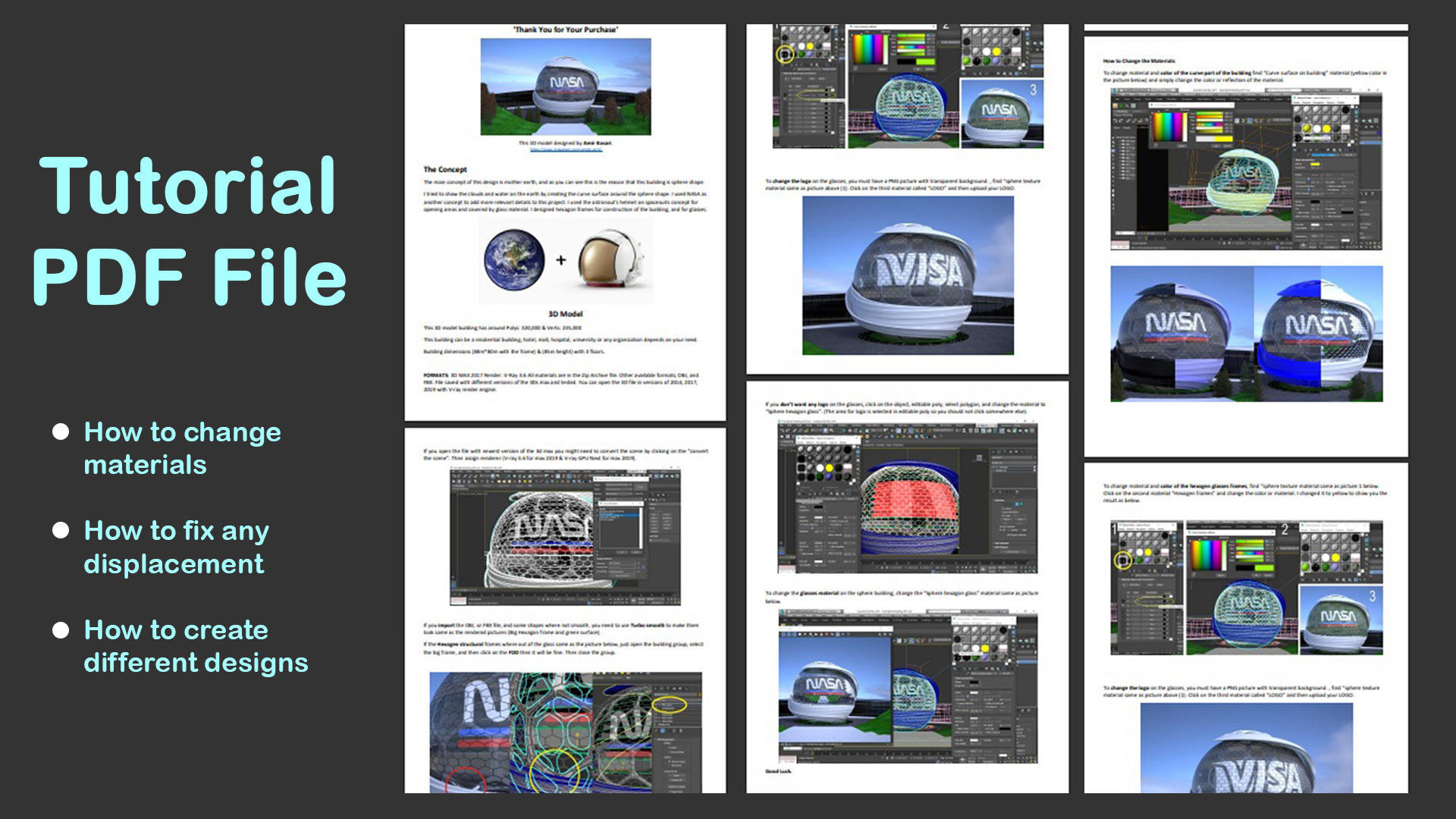
Task: Open the wireframe NASA dome 3ds Max screenshot
Action: click(x=565, y=535)
